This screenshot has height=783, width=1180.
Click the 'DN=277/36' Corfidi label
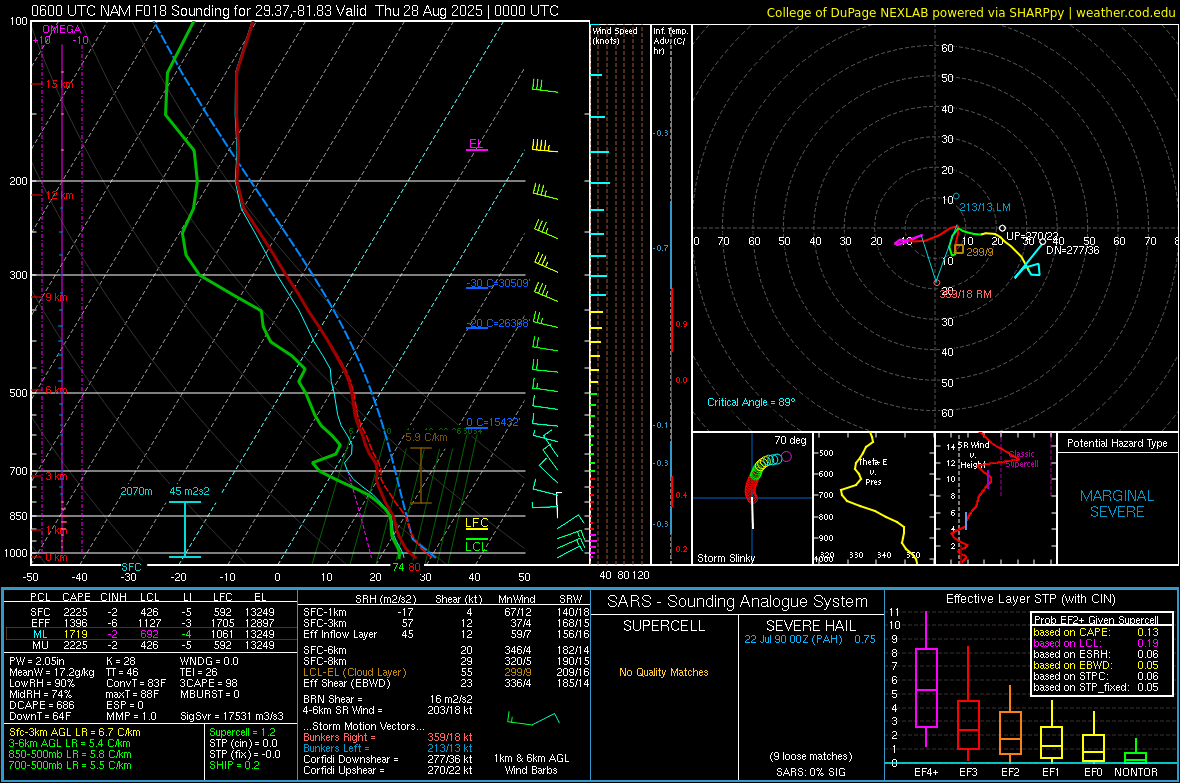click(x=1072, y=250)
